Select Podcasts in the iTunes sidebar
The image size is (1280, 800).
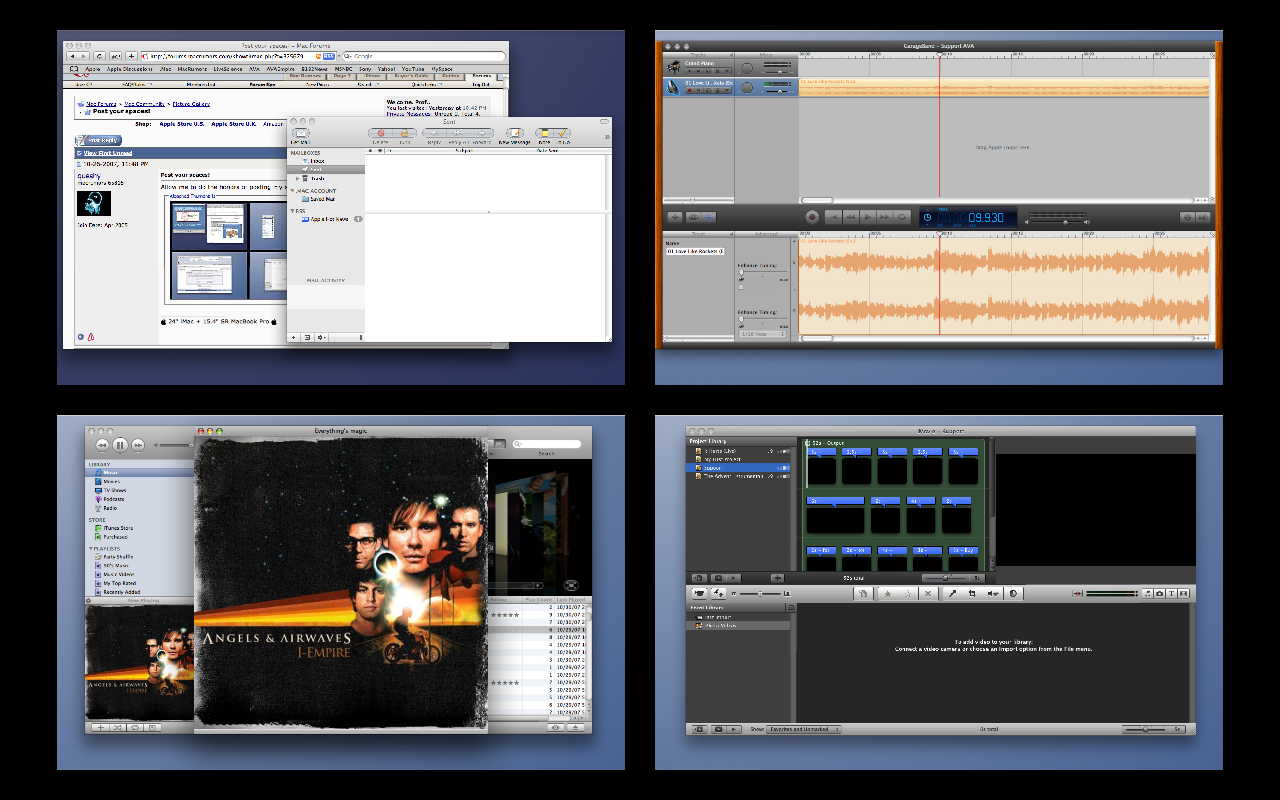pyautogui.click(x=113, y=499)
